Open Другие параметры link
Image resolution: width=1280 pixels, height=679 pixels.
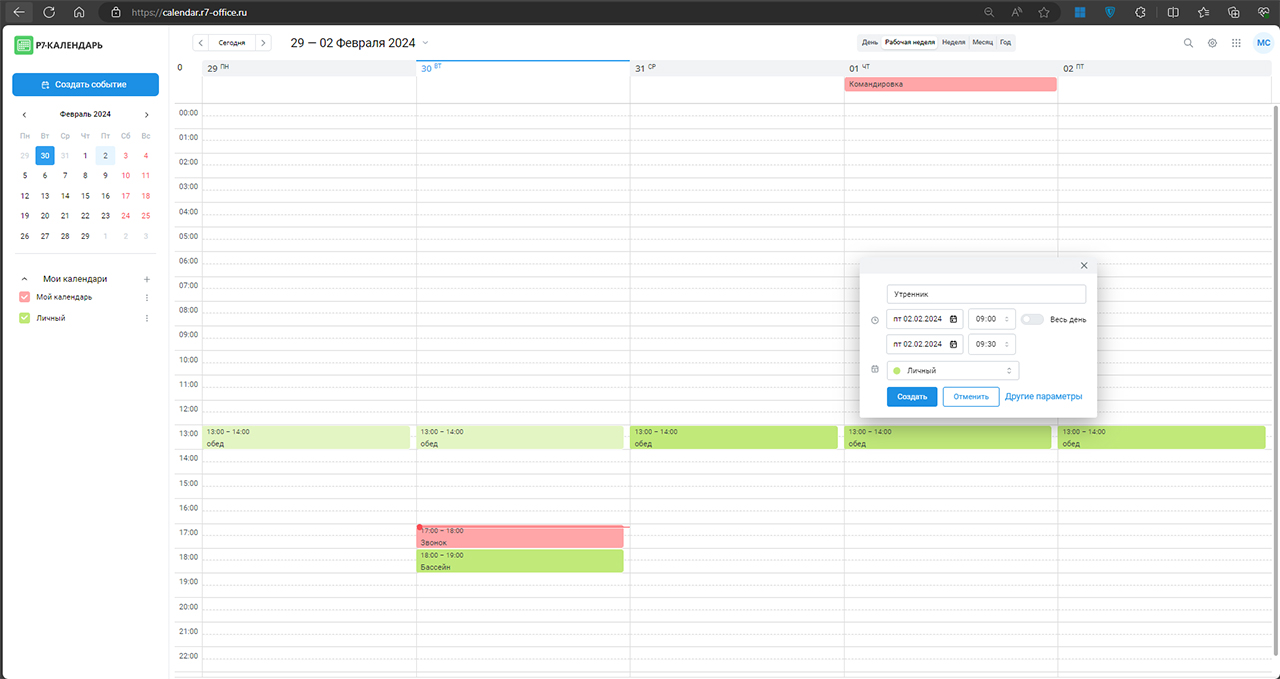click(x=1043, y=397)
